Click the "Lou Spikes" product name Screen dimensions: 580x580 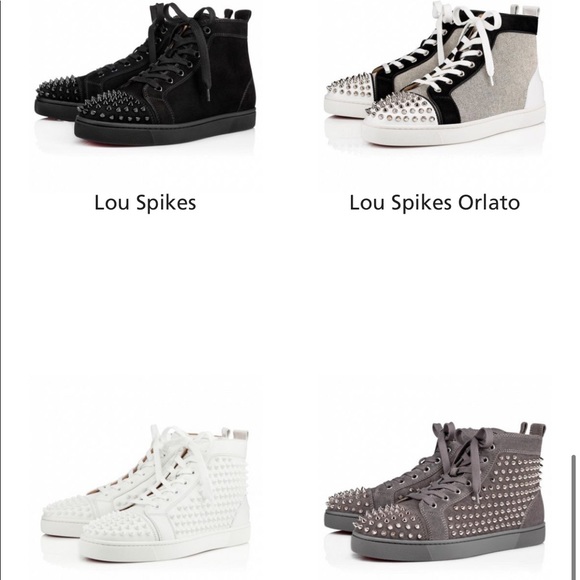point(145,203)
